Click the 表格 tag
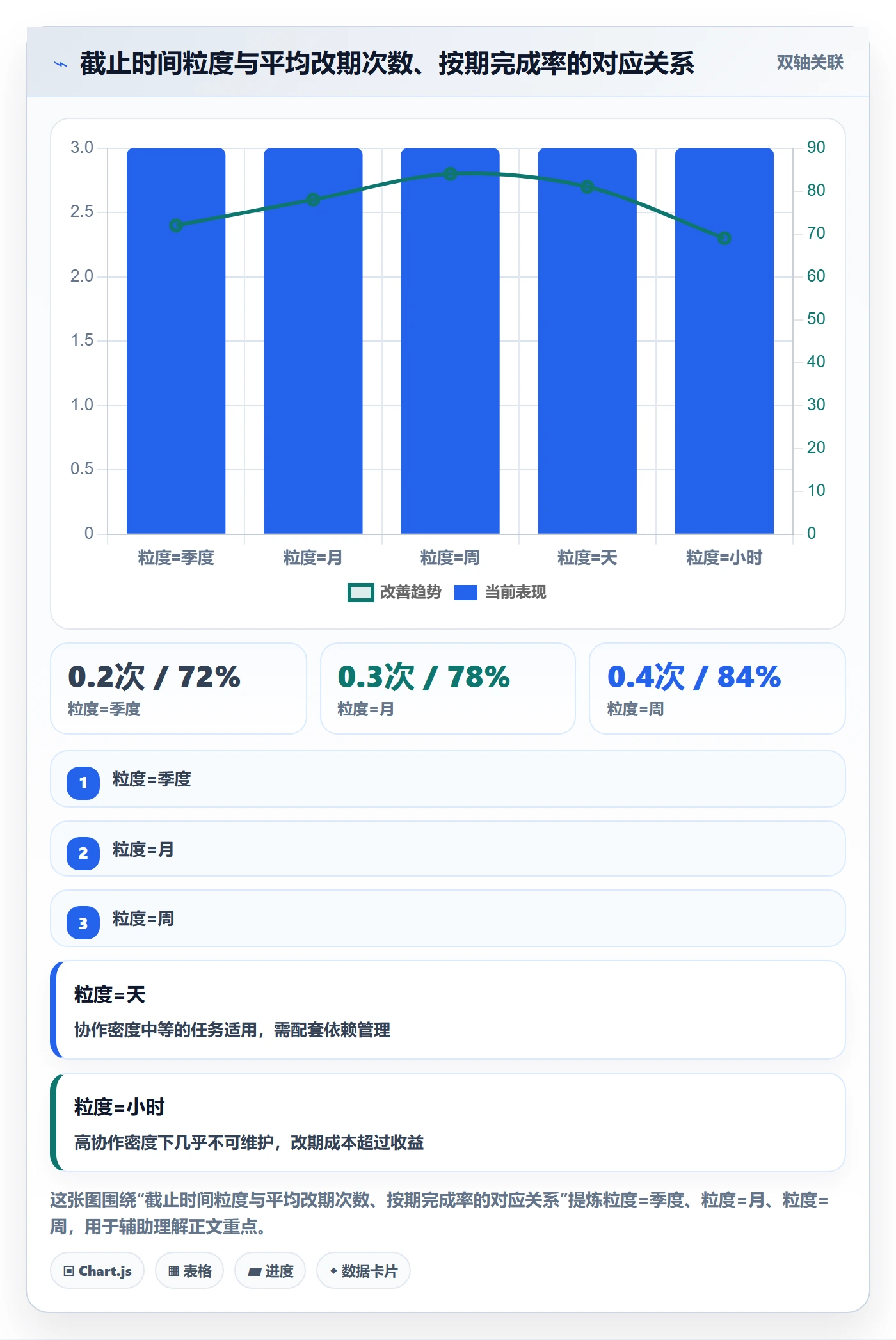Image resolution: width=896 pixels, height=1340 pixels. point(189,1271)
